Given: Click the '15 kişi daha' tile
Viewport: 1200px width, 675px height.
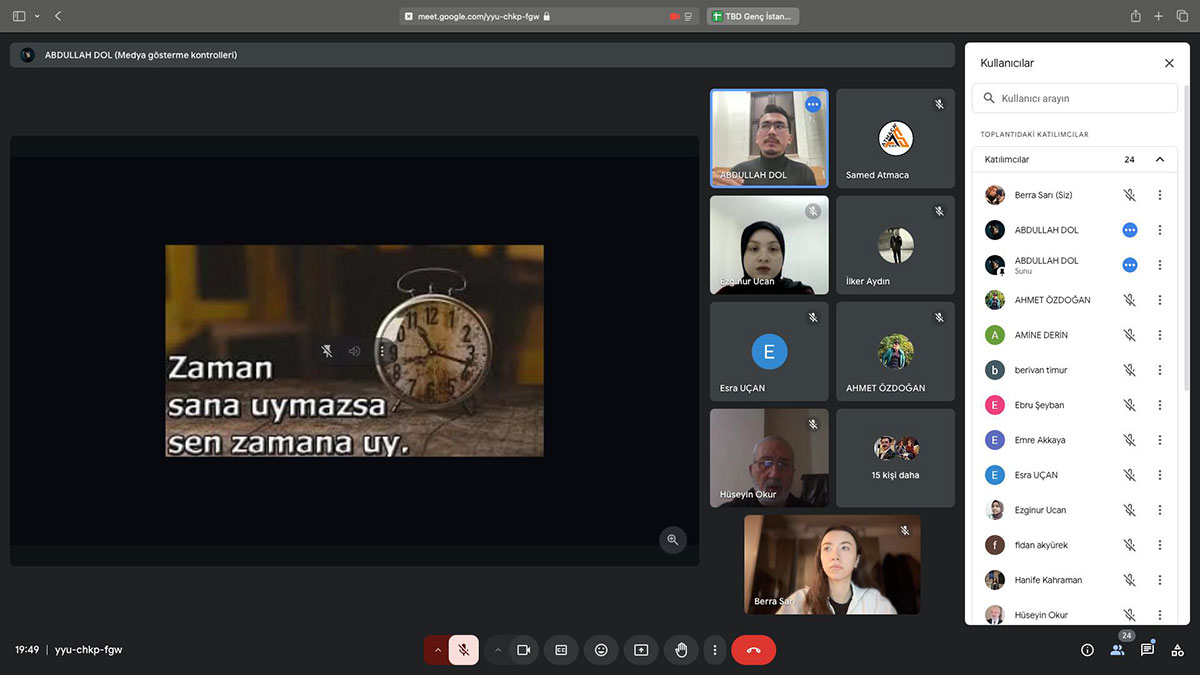Looking at the screenshot, I should pos(895,457).
